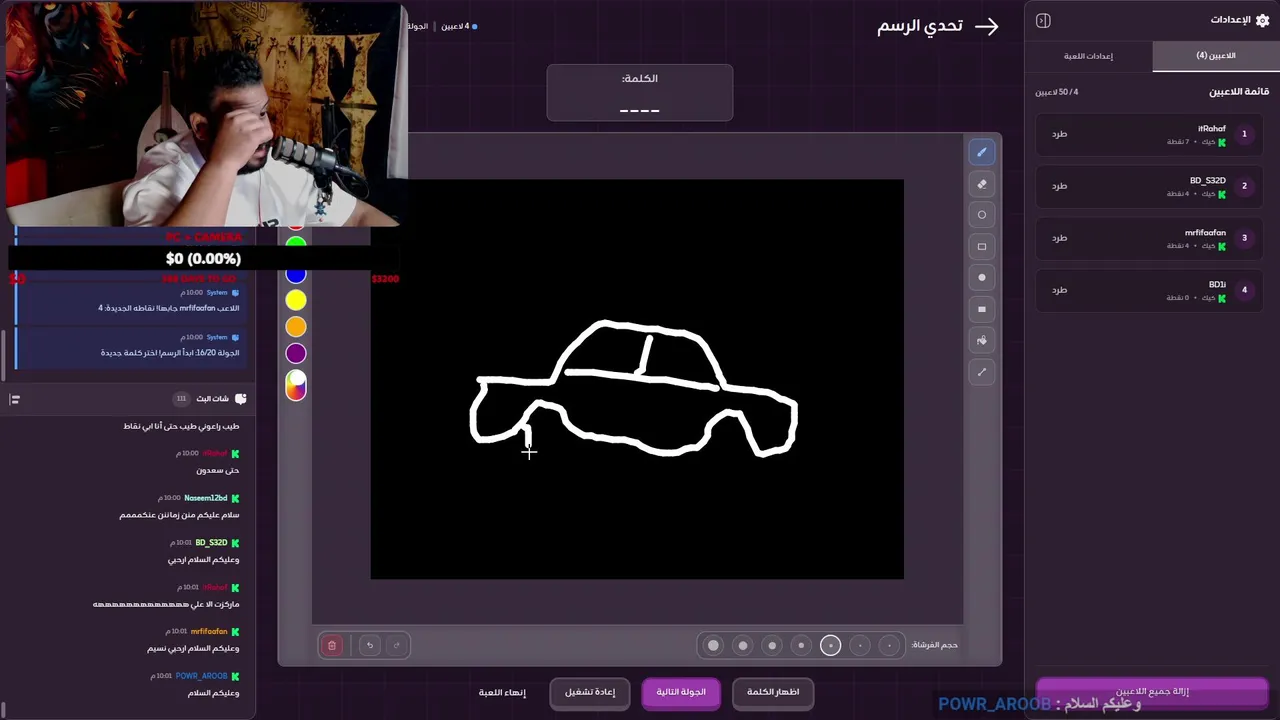
Task: Select the largest brush size
Action: point(713,645)
